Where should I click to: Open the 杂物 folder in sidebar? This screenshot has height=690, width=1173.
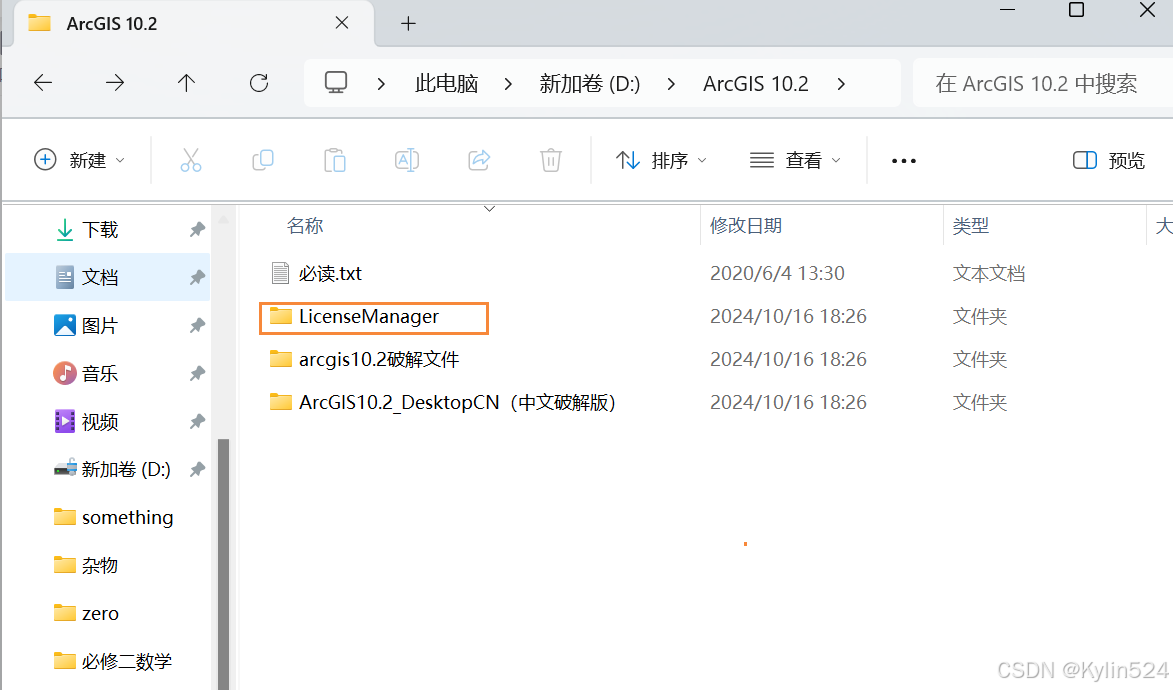(99, 565)
